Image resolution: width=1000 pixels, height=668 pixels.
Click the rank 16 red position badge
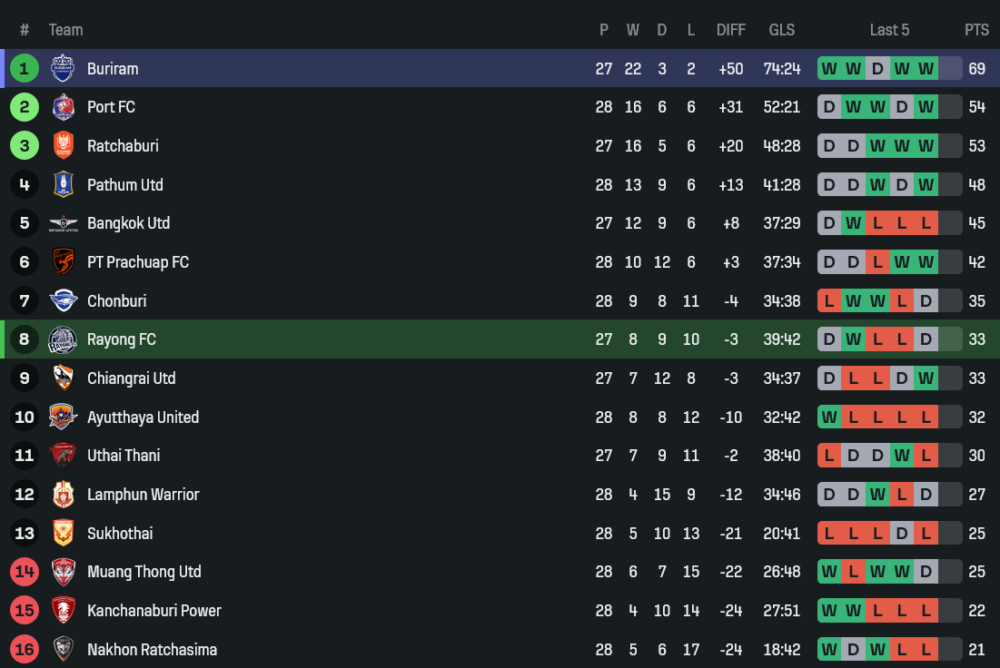[25, 649]
